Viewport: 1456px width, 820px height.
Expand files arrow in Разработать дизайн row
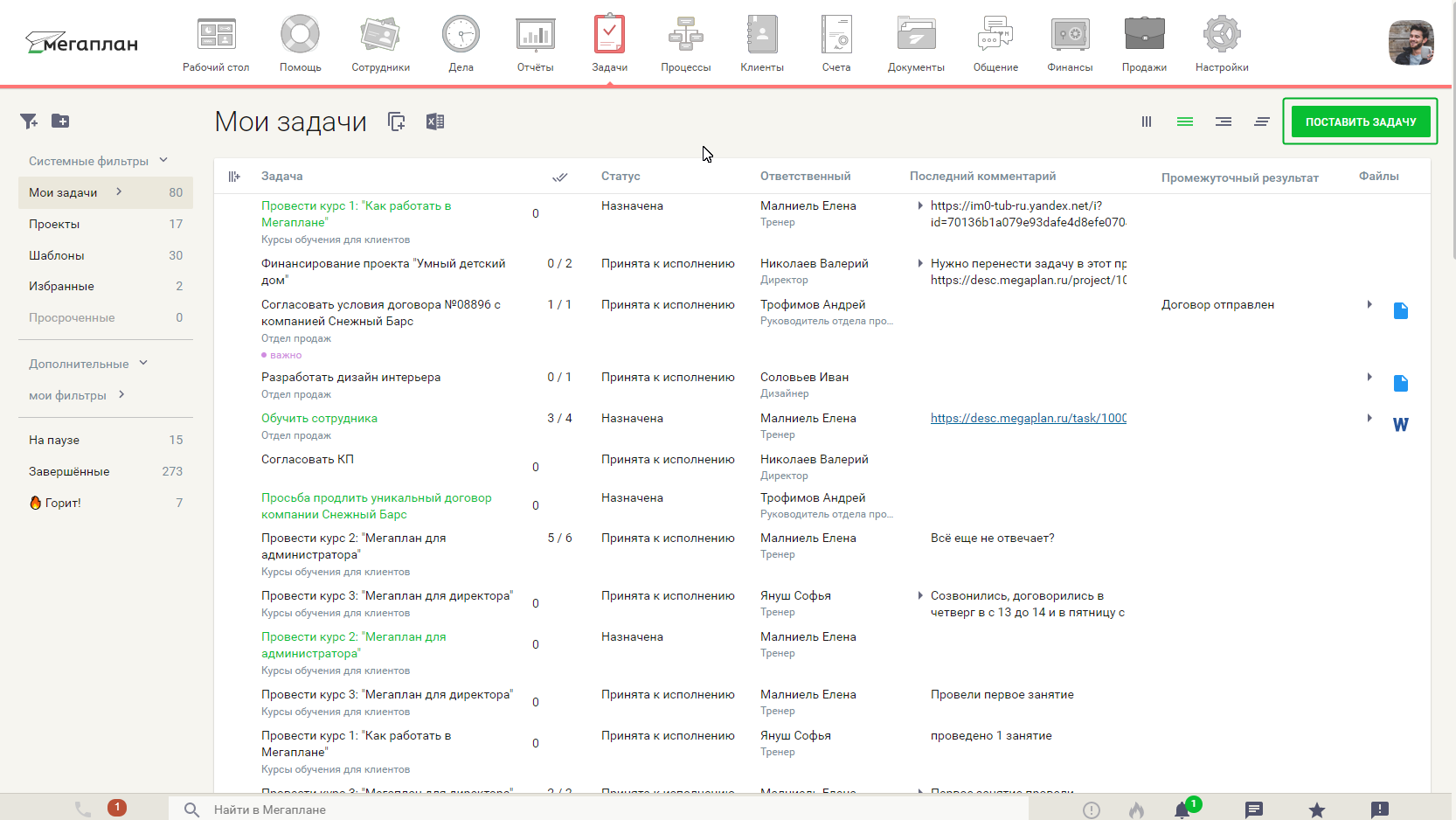pos(1369,377)
